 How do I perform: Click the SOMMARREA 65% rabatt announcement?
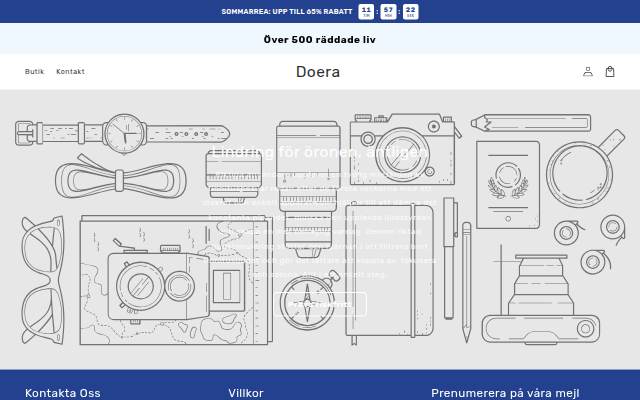click(287, 11)
